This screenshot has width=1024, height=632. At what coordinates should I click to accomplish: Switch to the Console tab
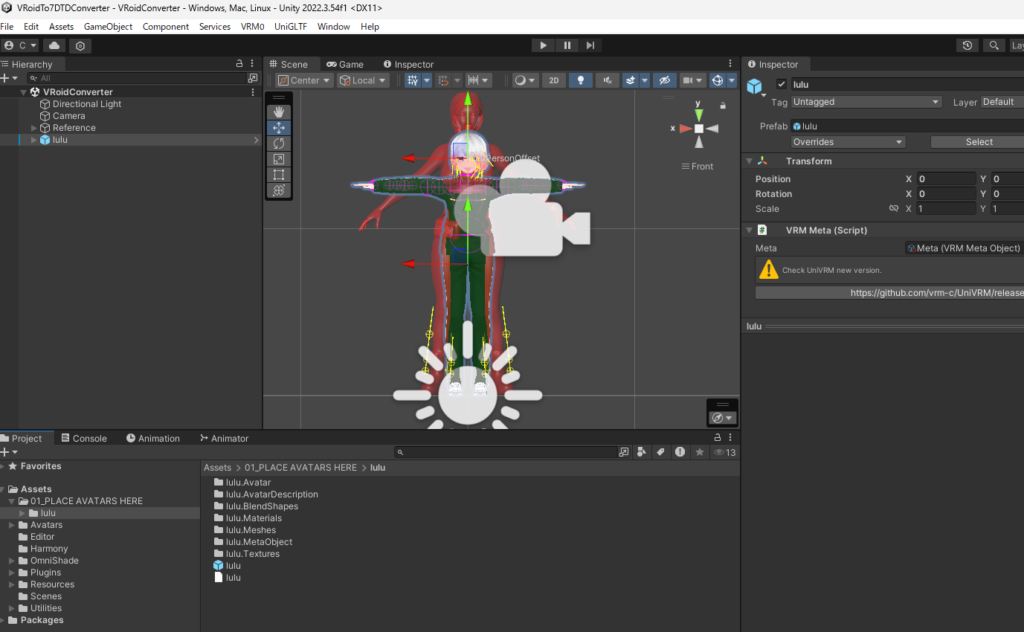point(82,438)
